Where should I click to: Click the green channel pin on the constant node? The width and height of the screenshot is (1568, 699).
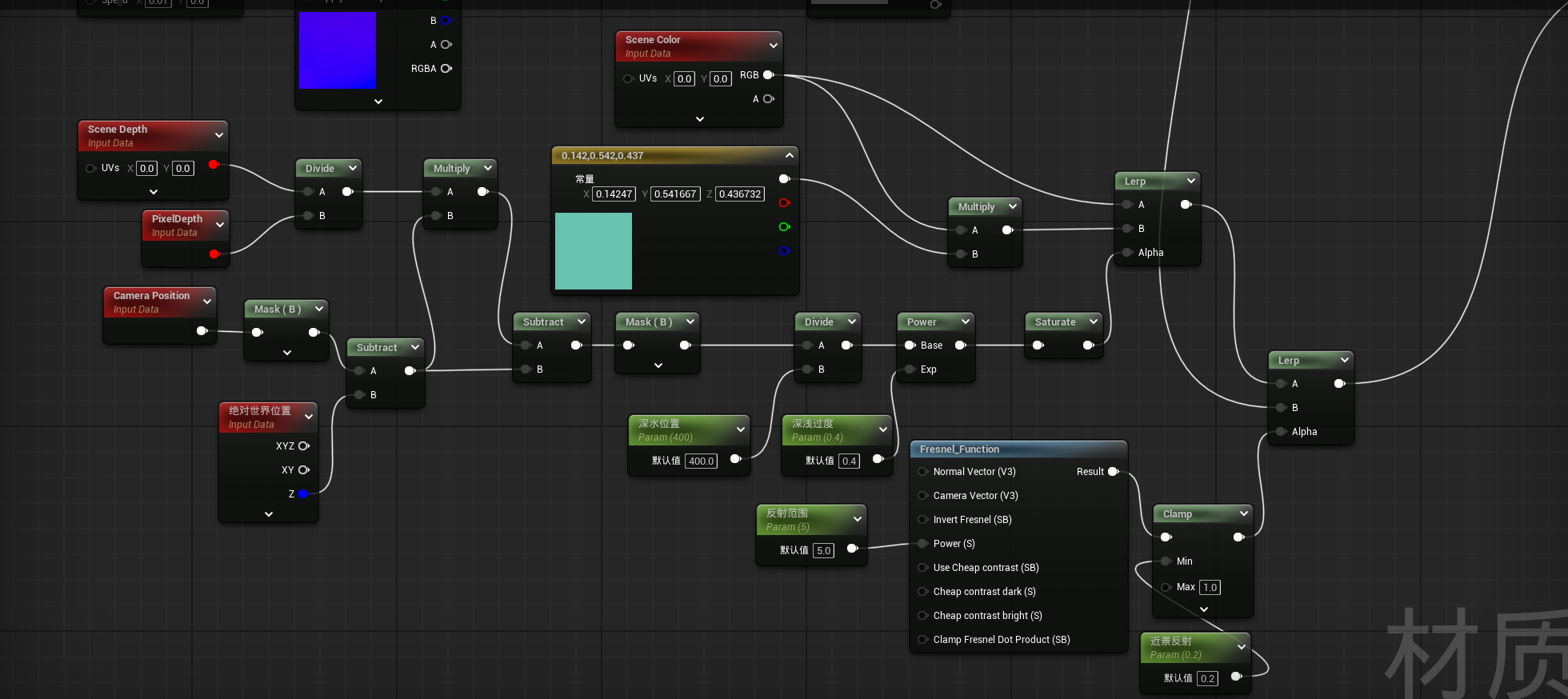pyautogui.click(x=784, y=227)
